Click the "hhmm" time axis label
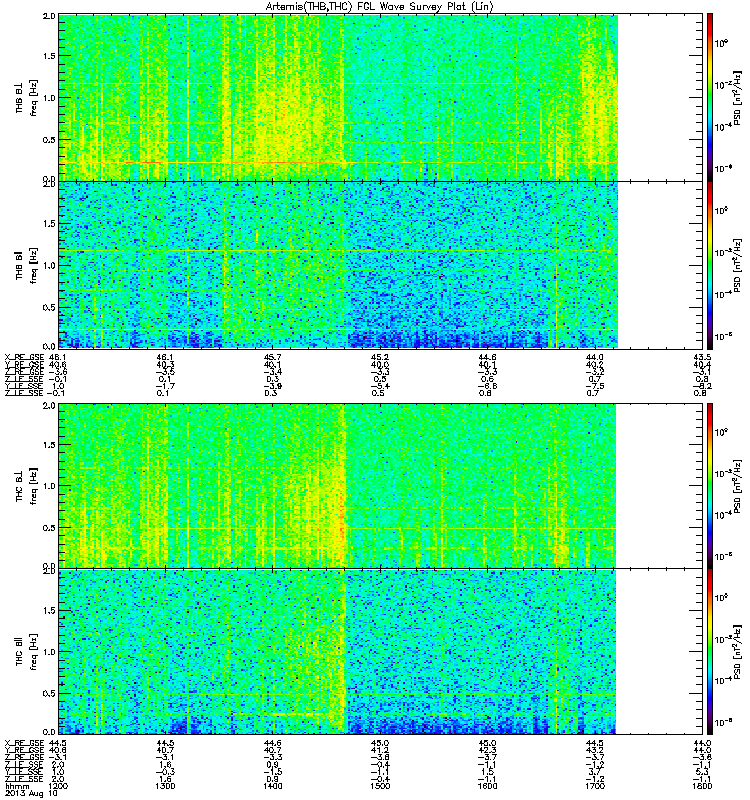750x800 pixels. pyautogui.click(x=16, y=786)
